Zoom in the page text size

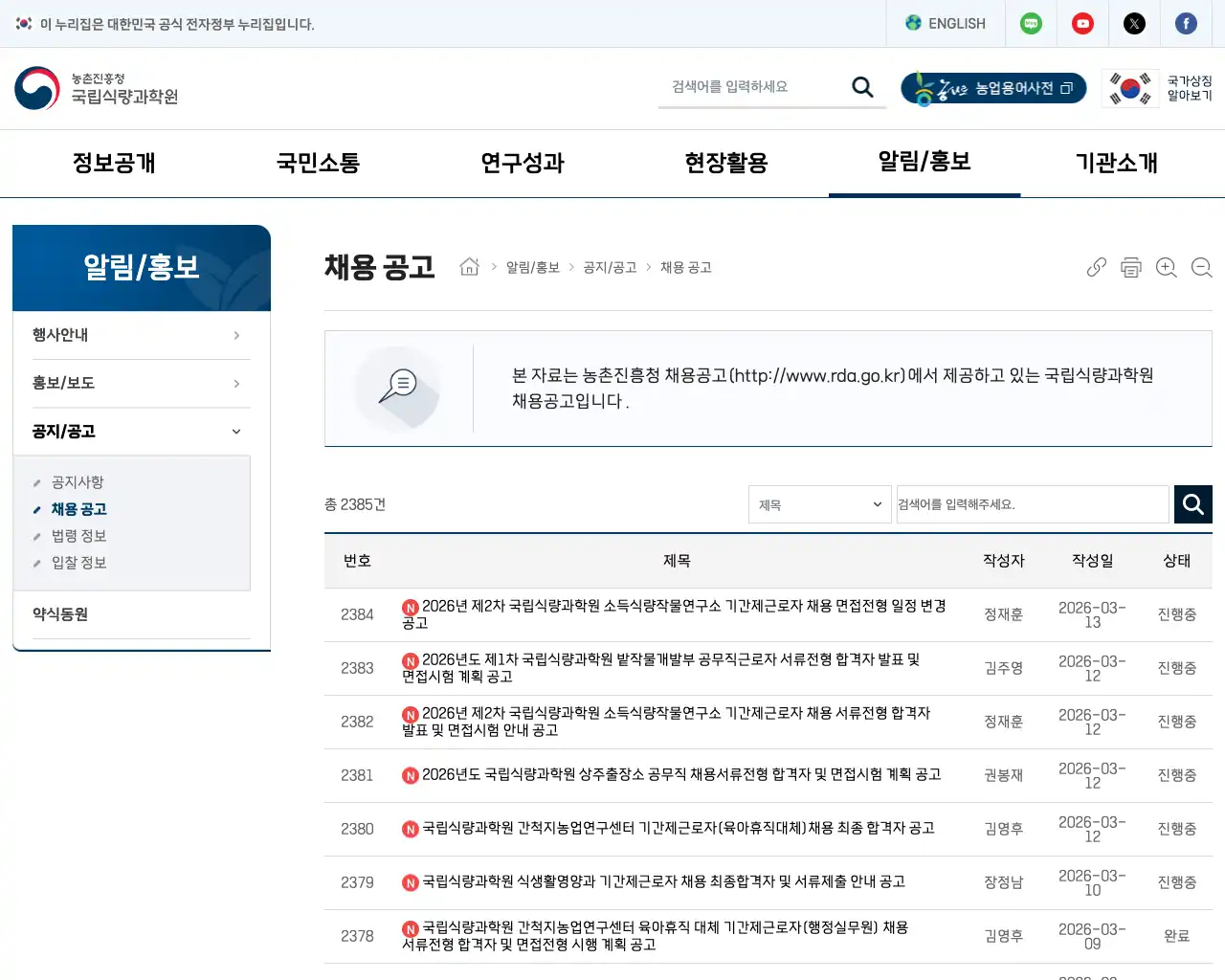pos(1166,268)
